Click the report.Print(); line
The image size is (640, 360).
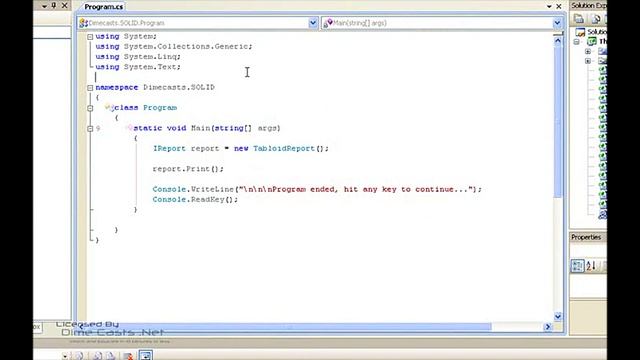tap(188, 169)
